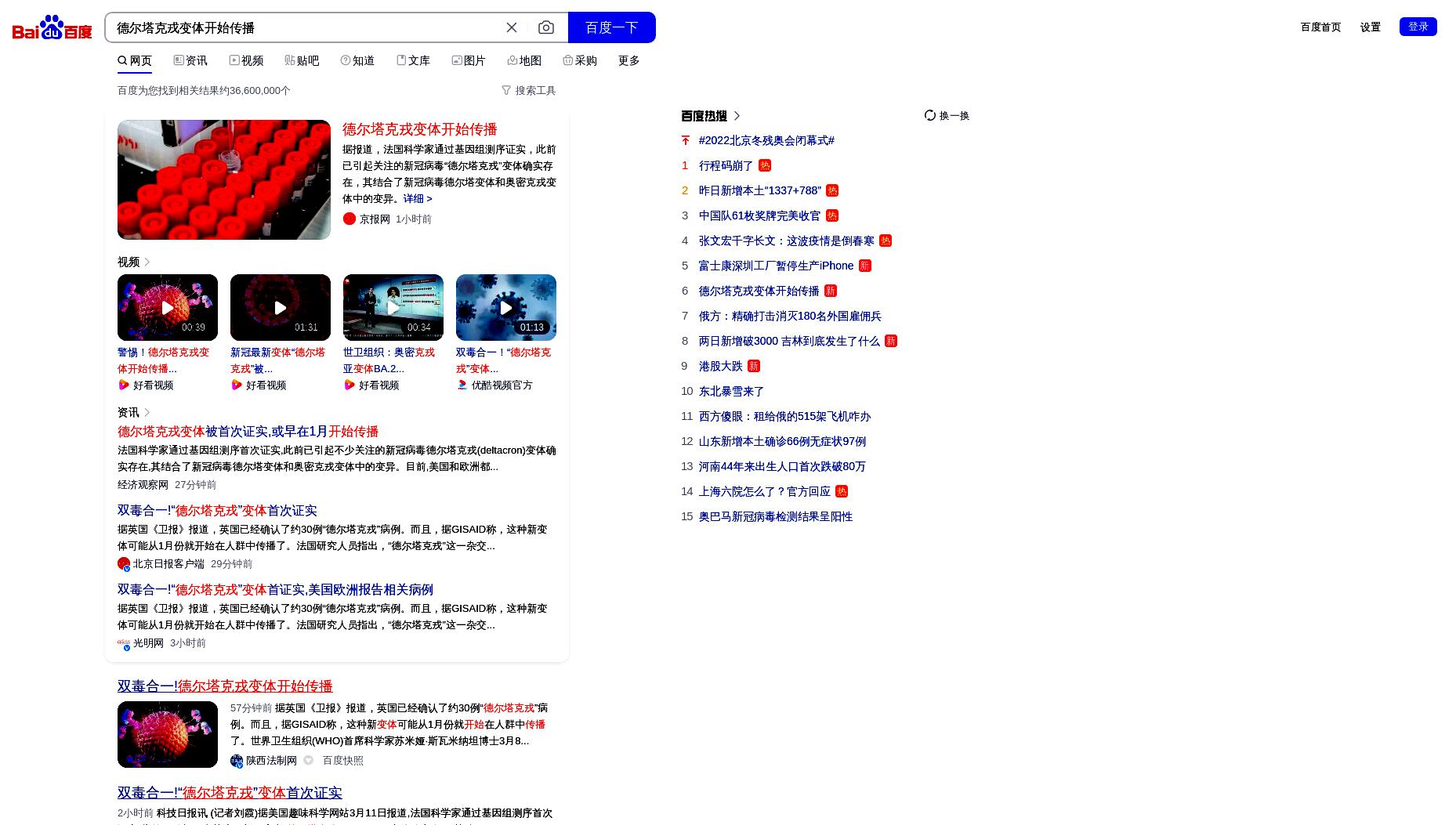Image resolution: width=1456 pixels, height=825 pixels.
Task: Play the 00:34 video thumbnail
Action: 393,307
